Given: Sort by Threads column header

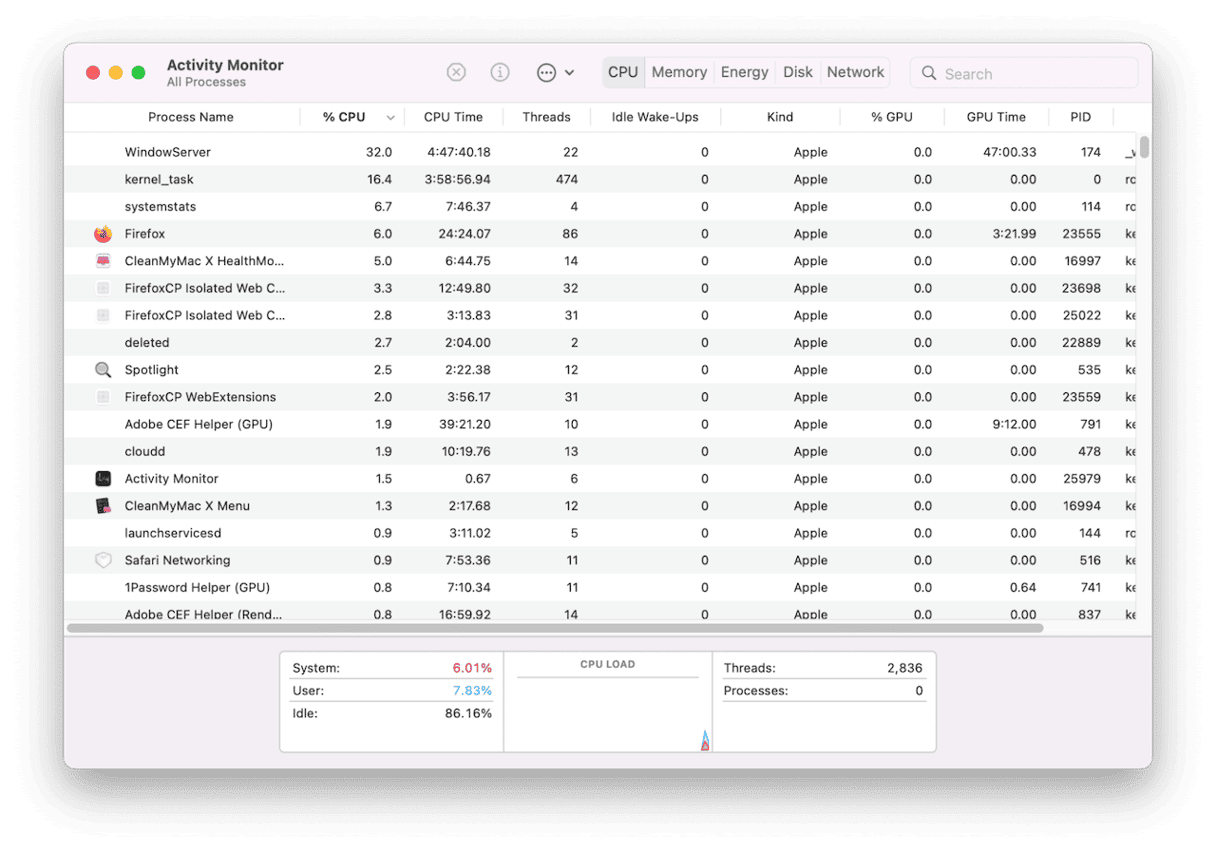Looking at the screenshot, I should click(x=546, y=117).
